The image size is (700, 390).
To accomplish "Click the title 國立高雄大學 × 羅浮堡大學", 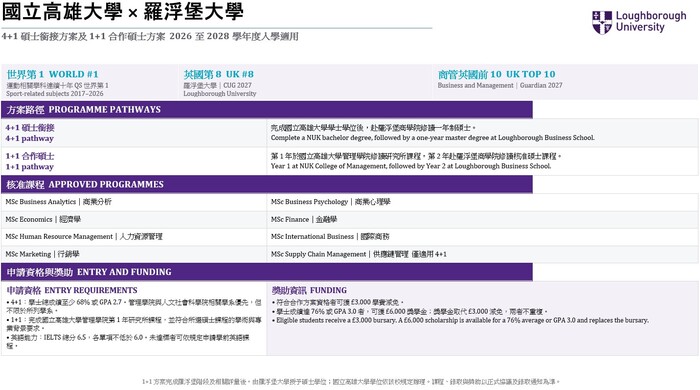I will coord(123,12).
